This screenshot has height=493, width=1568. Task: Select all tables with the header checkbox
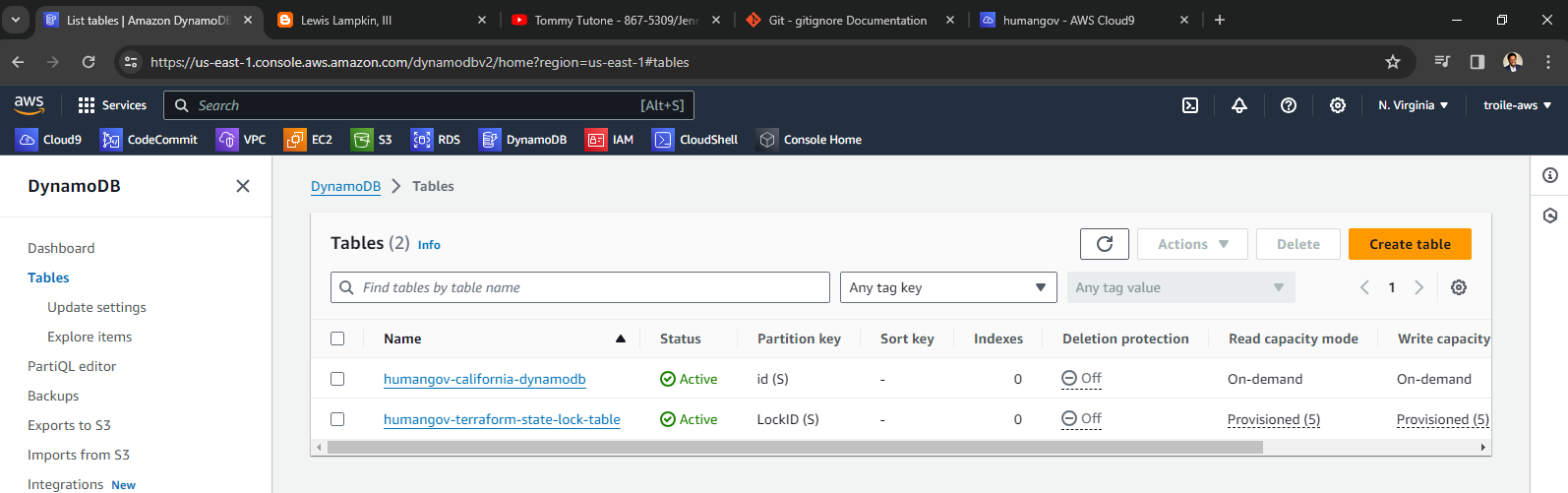click(337, 339)
